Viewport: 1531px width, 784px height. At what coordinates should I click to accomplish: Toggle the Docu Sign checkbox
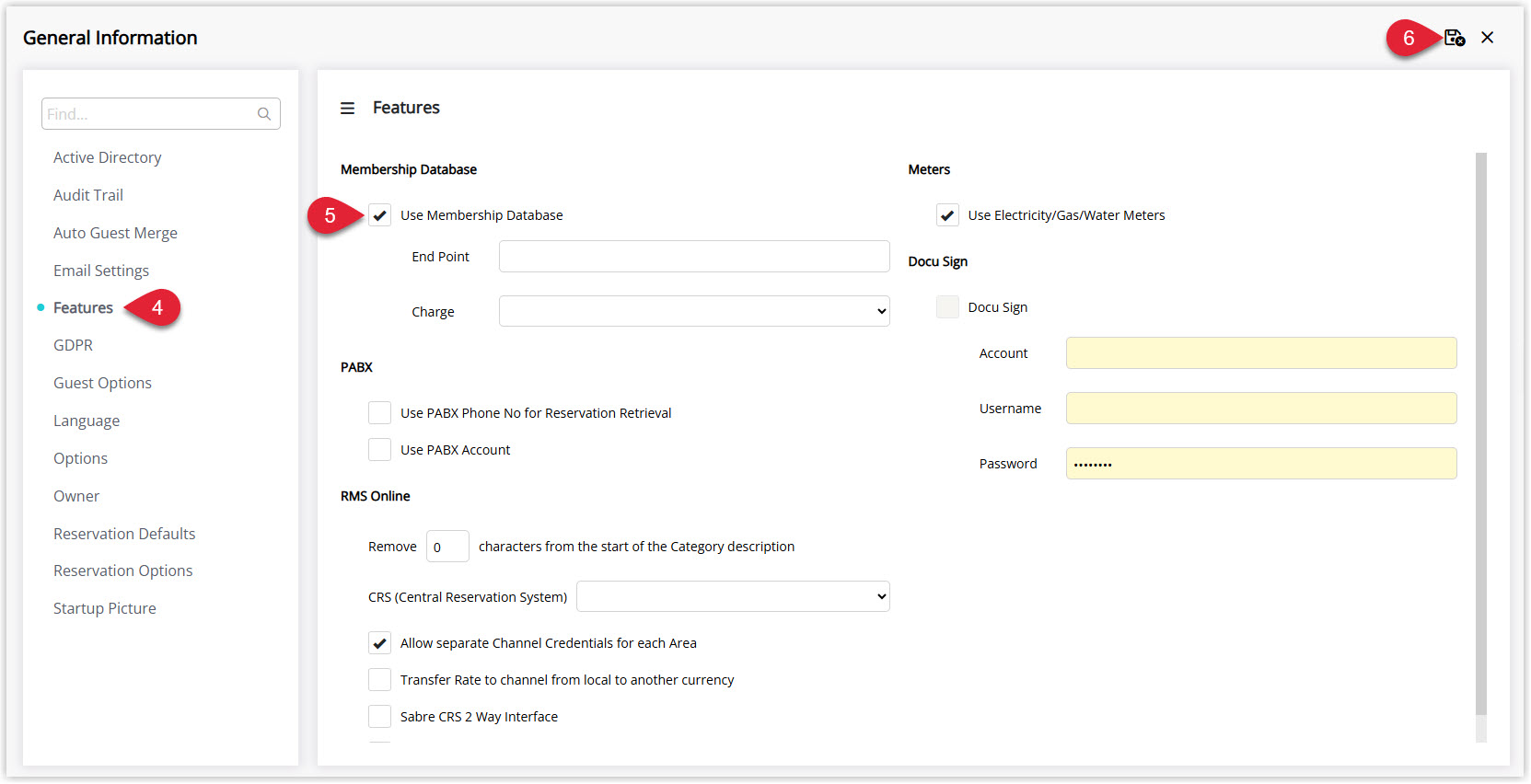click(x=947, y=307)
